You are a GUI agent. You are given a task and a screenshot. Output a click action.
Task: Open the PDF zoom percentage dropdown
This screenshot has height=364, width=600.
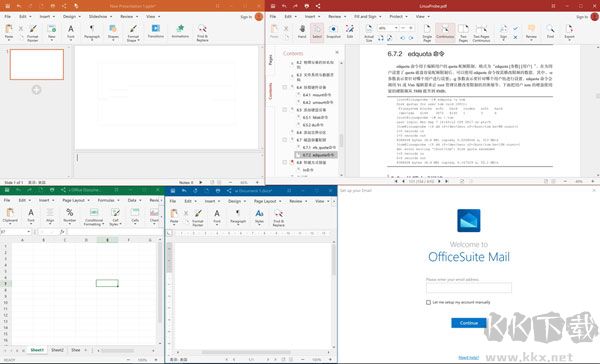pyautogui.click(x=396, y=28)
